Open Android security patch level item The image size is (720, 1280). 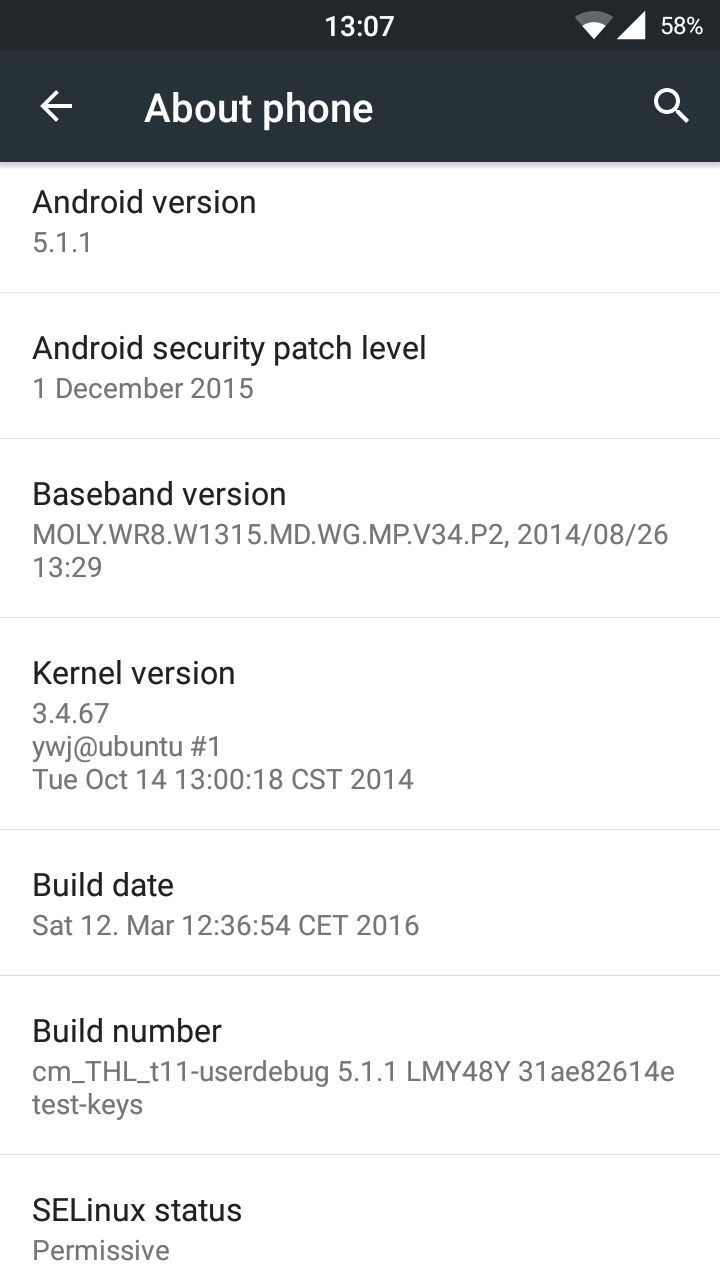click(360, 366)
